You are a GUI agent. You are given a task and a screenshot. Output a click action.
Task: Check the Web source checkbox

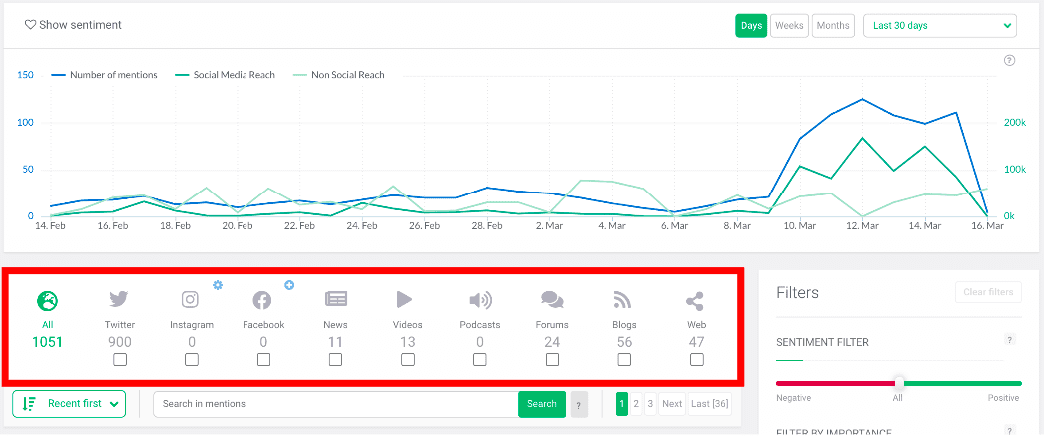point(696,359)
